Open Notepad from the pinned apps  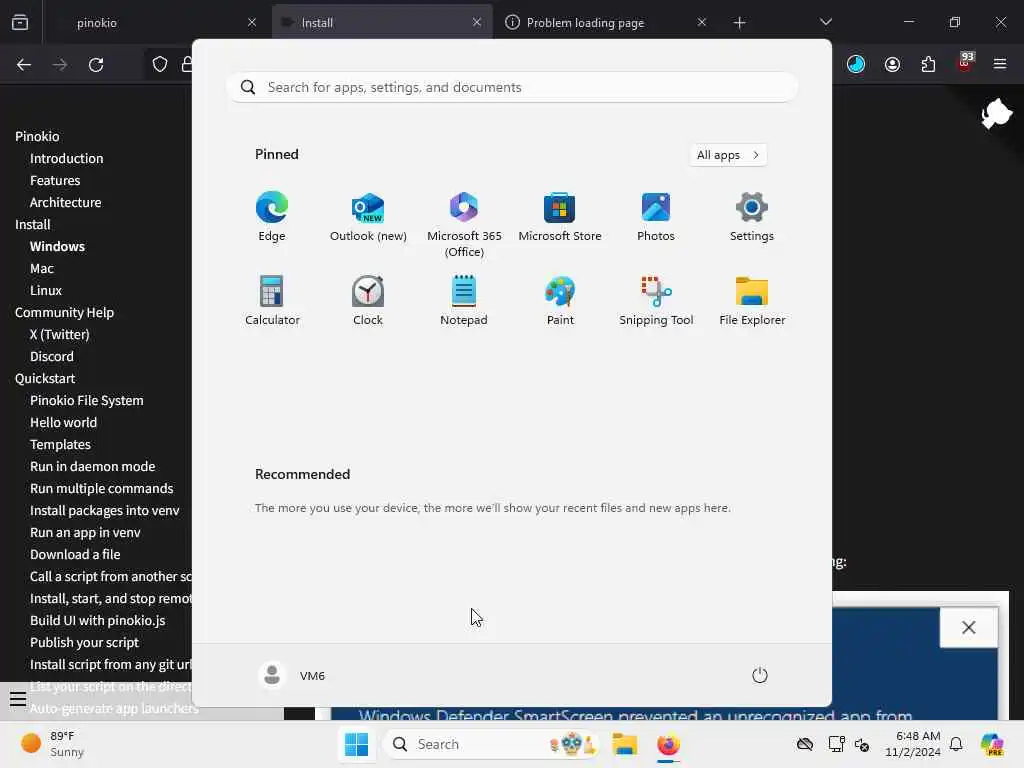point(464,300)
